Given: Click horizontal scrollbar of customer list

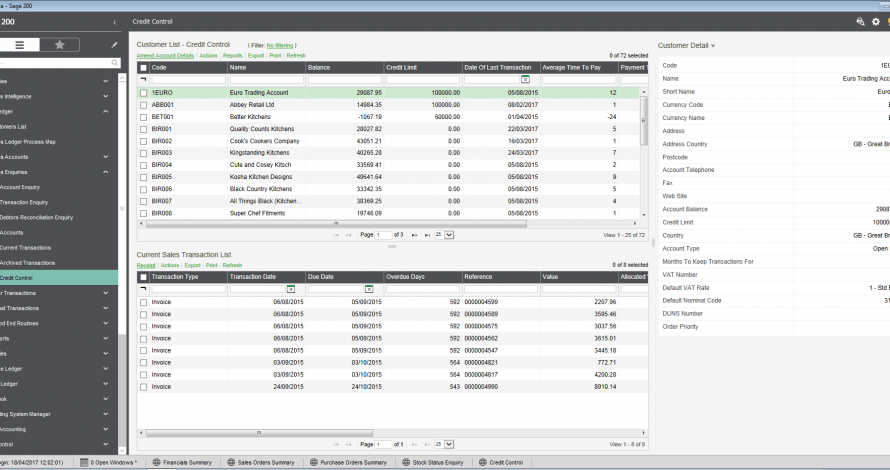Looking at the screenshot, I should point(336,224).
